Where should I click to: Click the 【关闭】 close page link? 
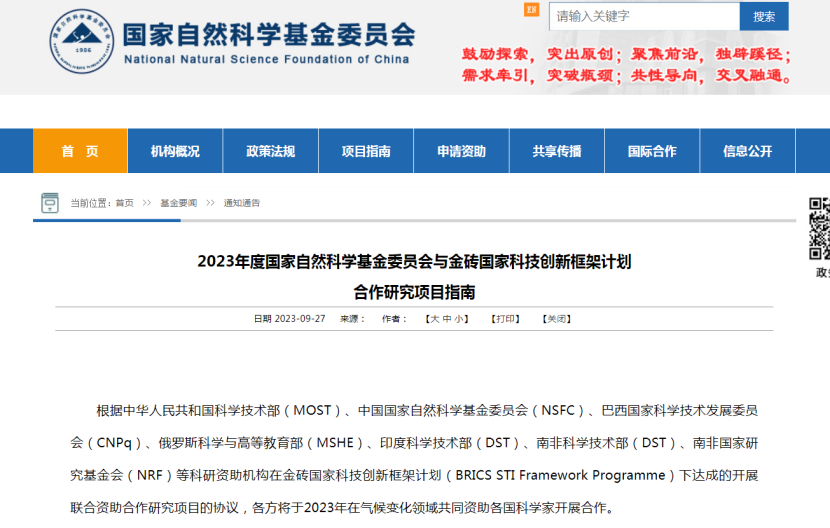556,319
